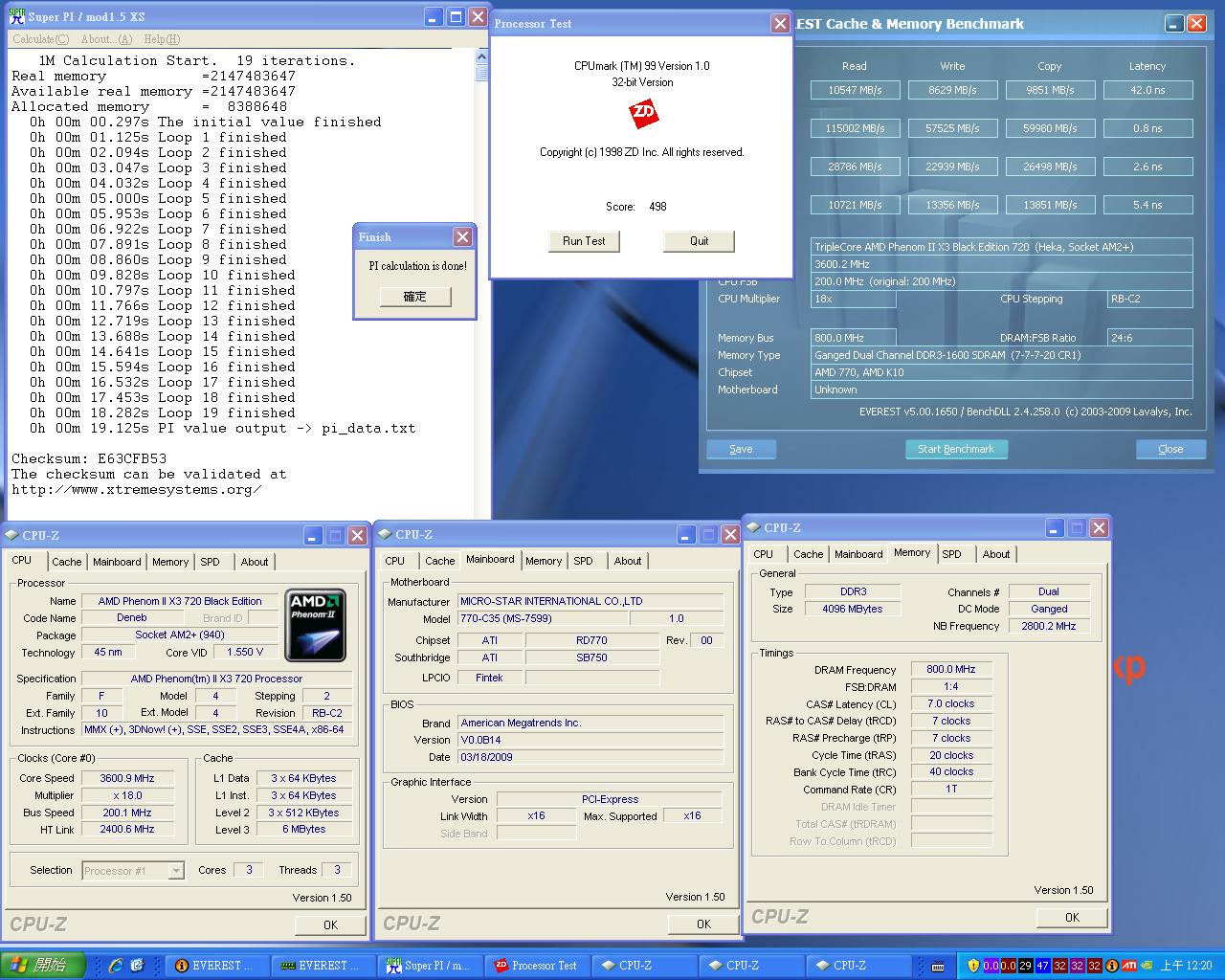Click the Super PI title bar icon
This screenshot has width=1225, height=980.
click(15, 16)
